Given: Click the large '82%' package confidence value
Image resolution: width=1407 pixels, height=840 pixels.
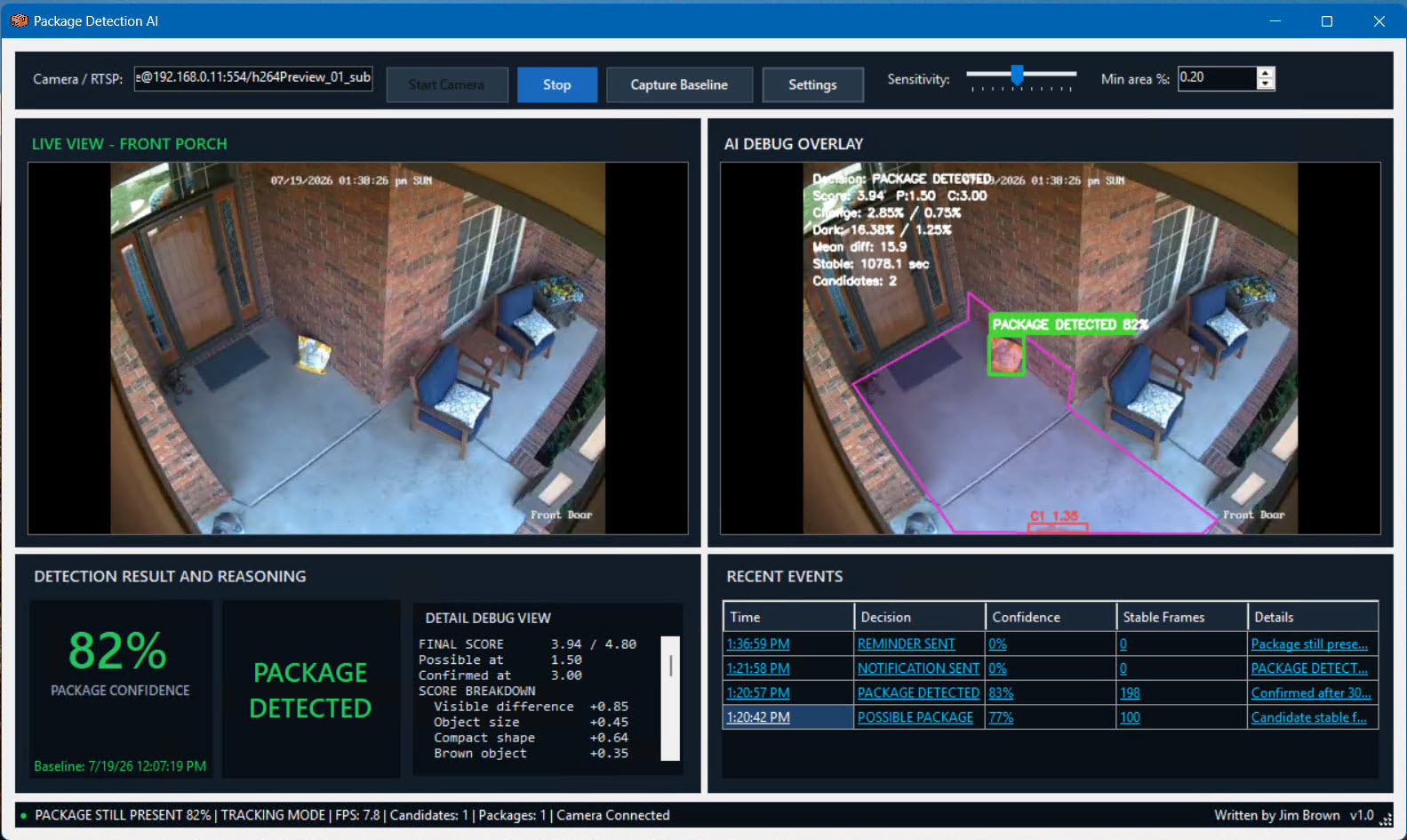Looking at the screenshot, I should [118, 651].
